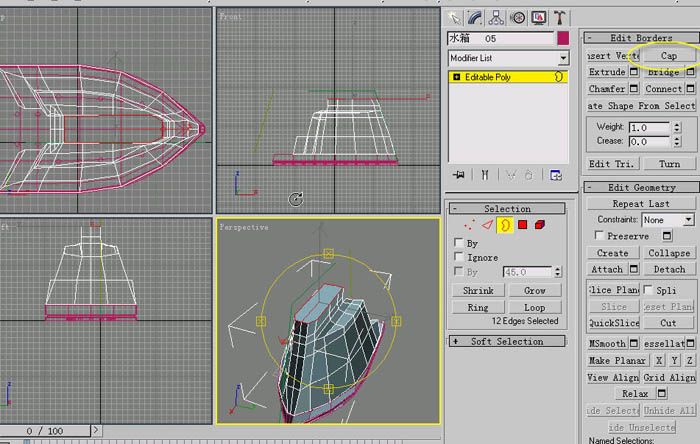Open Configure Modifier Sets icon
This screenshot has height=444, width=700.
tap(556, 175)
